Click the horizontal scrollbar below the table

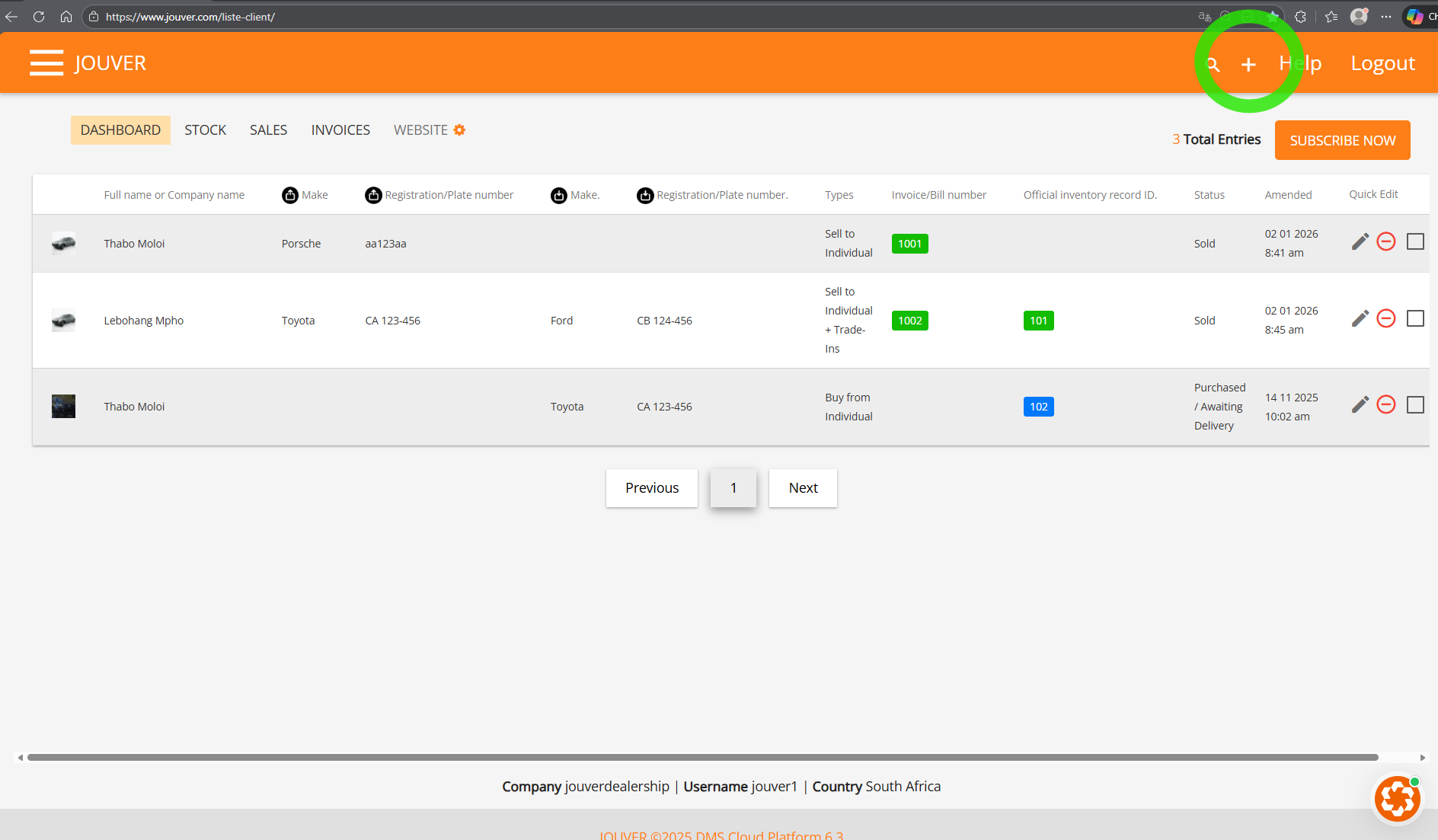(702, 758)
